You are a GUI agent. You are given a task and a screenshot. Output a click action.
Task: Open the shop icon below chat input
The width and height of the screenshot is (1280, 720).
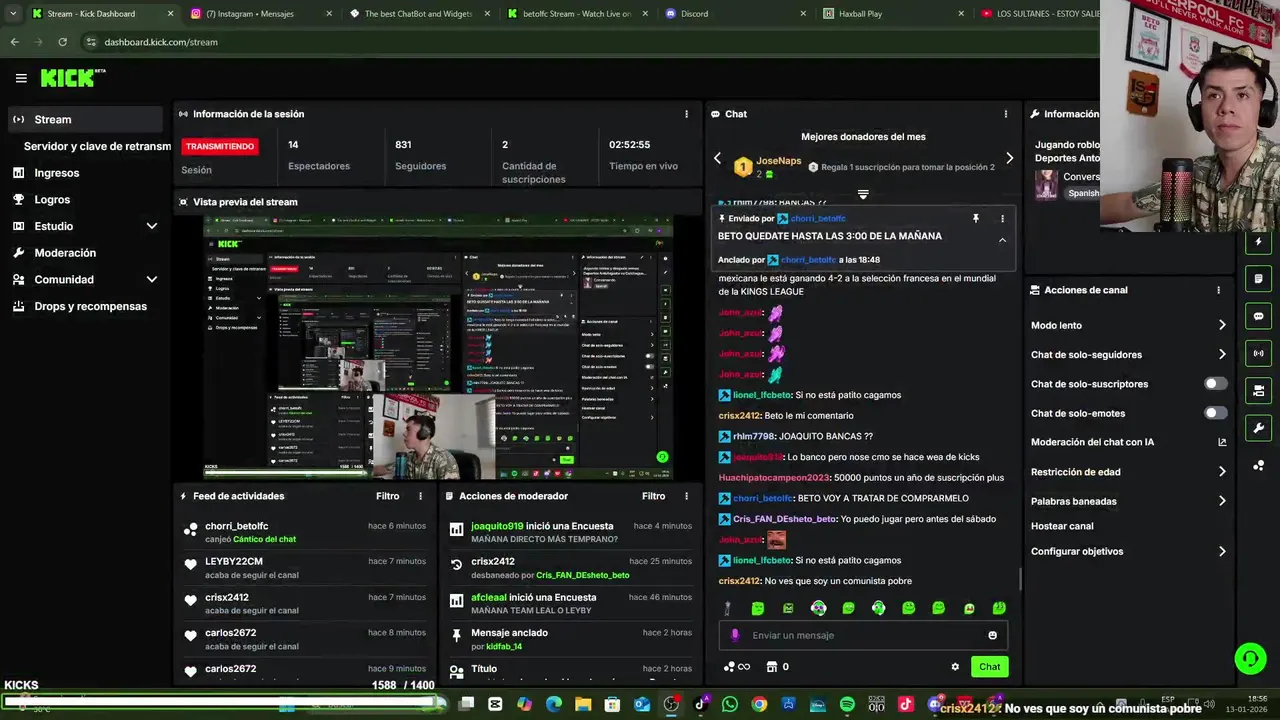point(771,667)
